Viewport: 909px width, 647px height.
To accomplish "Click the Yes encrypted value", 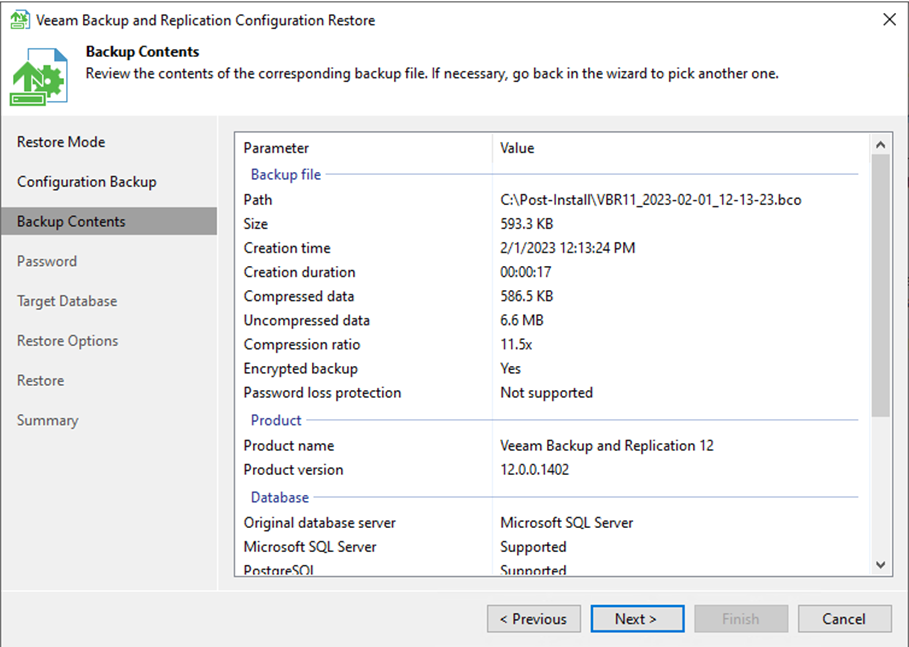I will coord(511,369).
